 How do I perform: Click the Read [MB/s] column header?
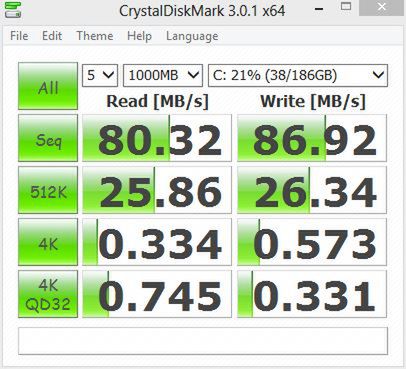point(157,101)
